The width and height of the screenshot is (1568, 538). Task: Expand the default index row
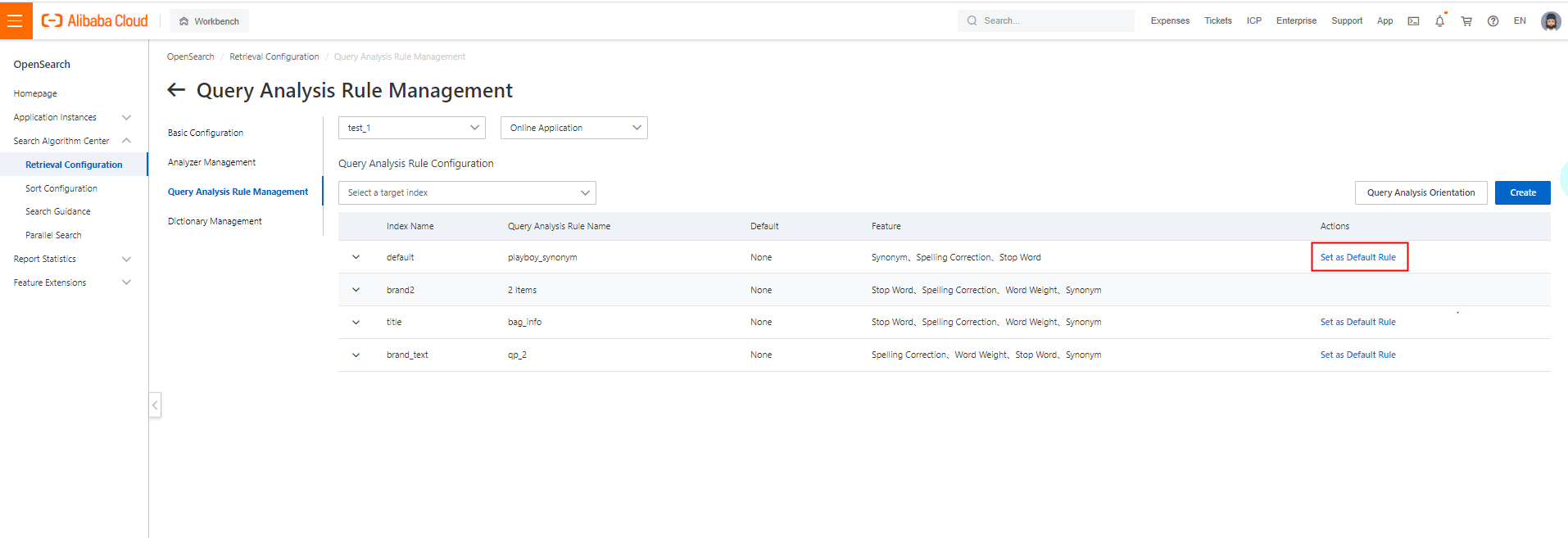tap(356, 257)
